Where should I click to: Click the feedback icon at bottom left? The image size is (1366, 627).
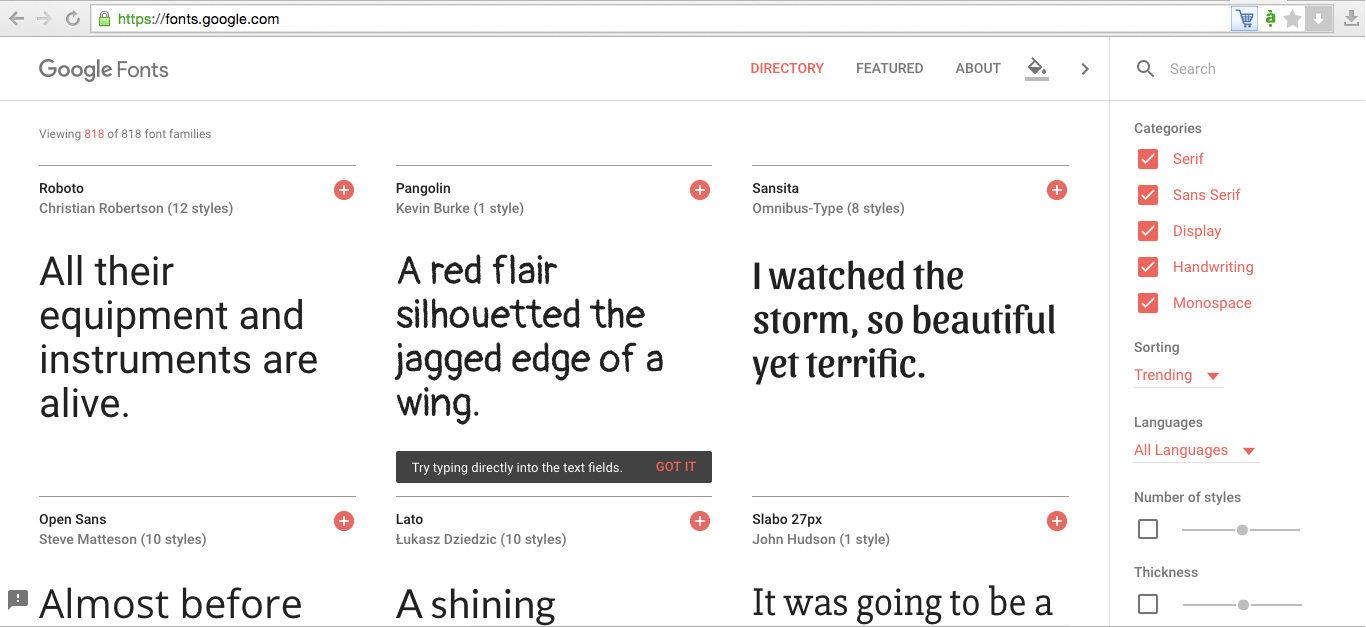pos(18,599)
